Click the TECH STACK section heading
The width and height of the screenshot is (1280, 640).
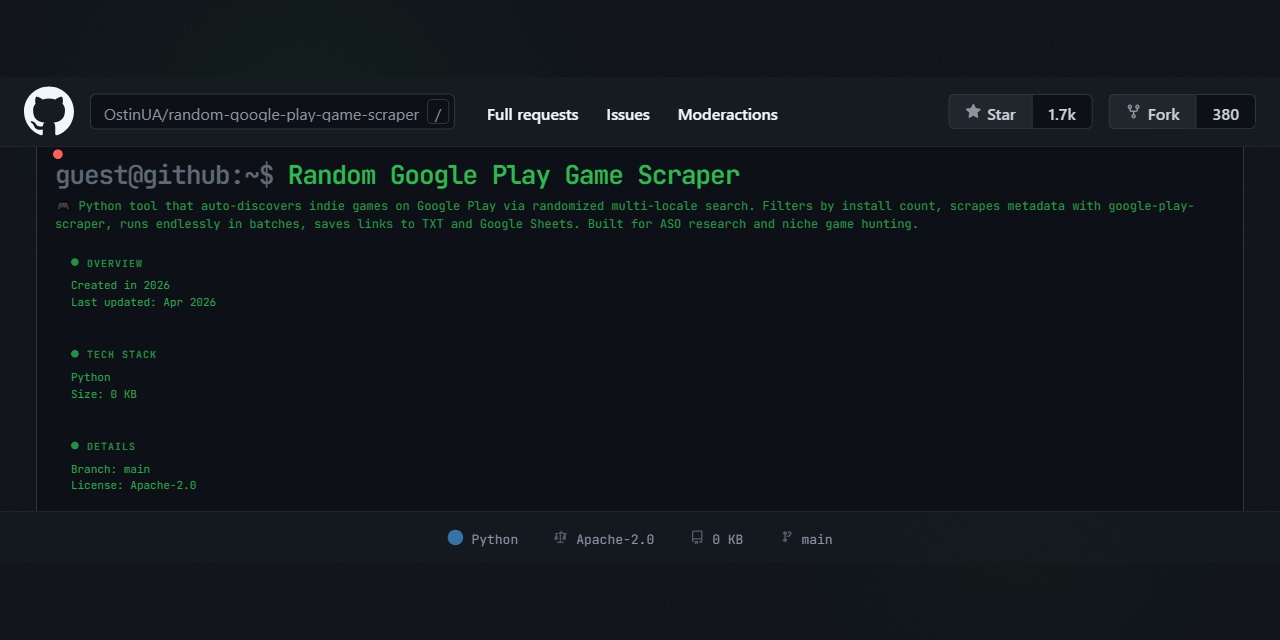[x=122, y=355]
